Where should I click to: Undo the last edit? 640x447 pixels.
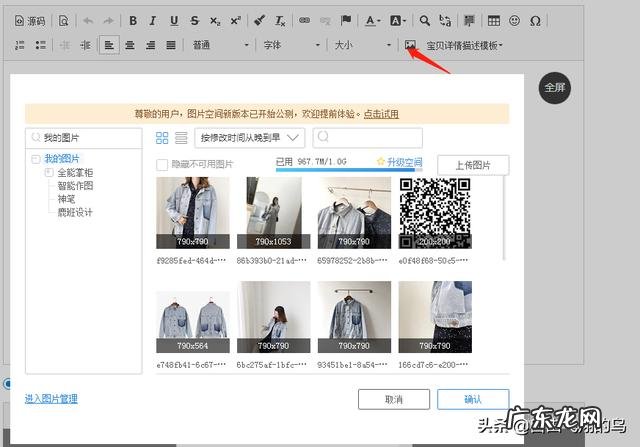pyautogui.click(x=88, y=21)
